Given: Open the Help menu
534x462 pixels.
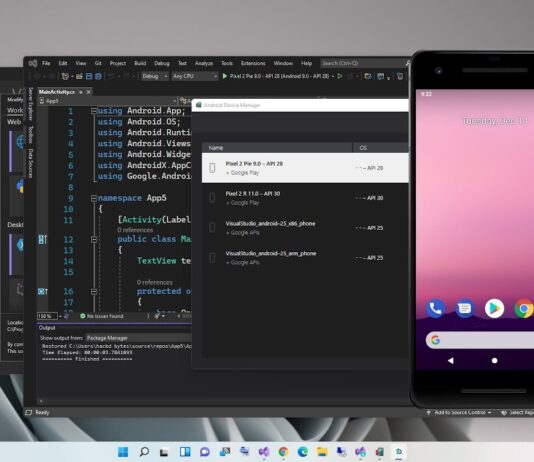Looking at the screenshot, I should tap(306, 63).
